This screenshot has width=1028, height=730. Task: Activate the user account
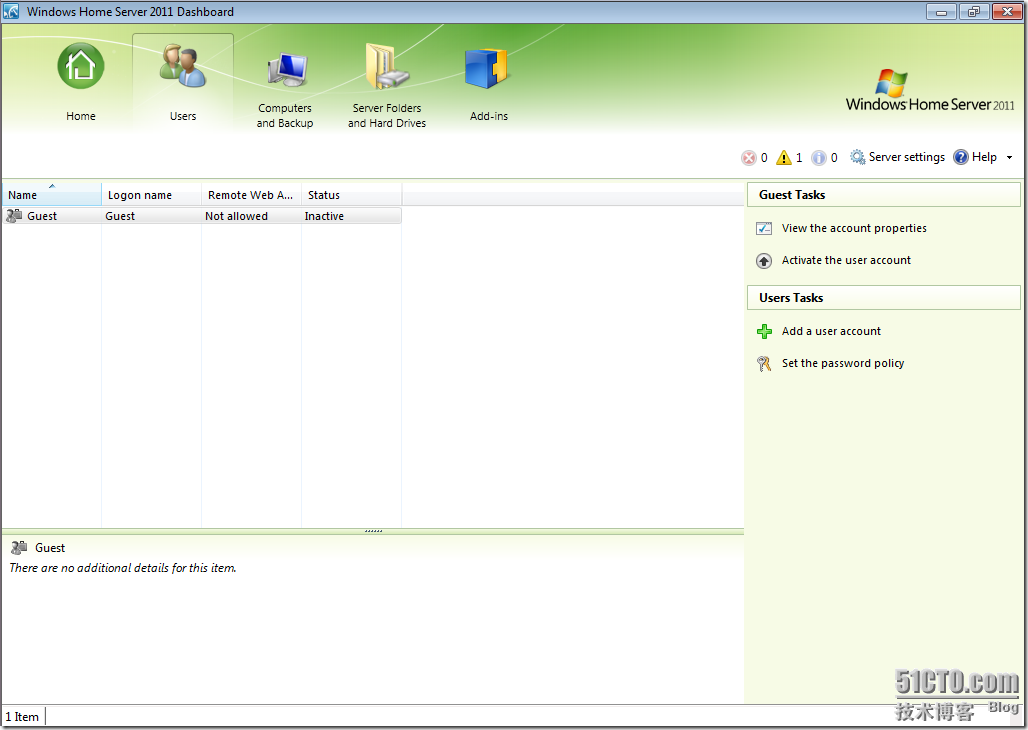tap(845, 260)
